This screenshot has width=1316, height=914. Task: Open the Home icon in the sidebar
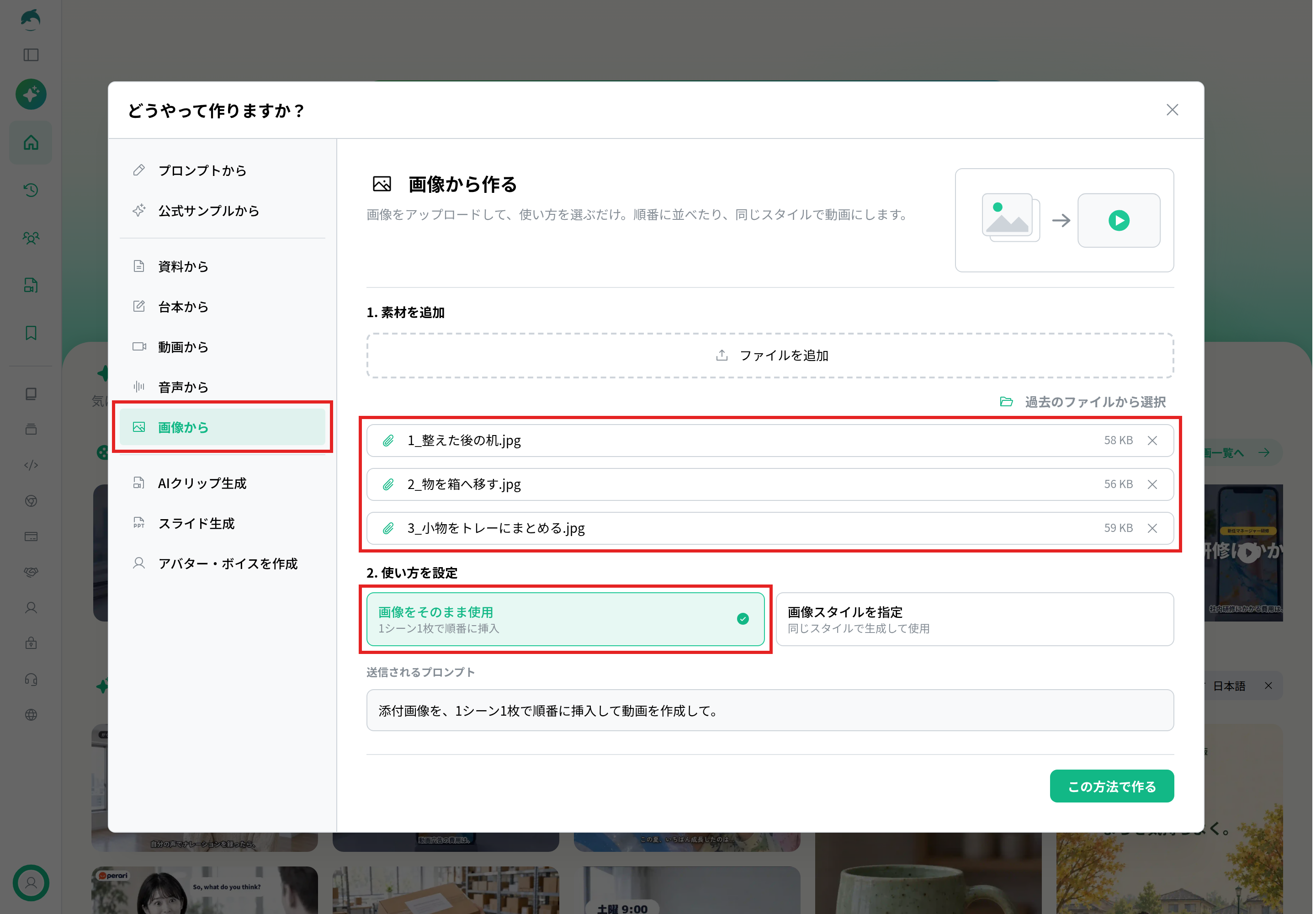pyautogui.click(x=31, y=143)
